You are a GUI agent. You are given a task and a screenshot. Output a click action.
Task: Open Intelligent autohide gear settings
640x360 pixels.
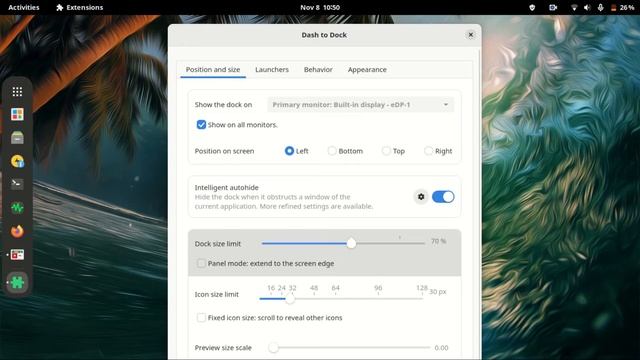tap(421, 197)
